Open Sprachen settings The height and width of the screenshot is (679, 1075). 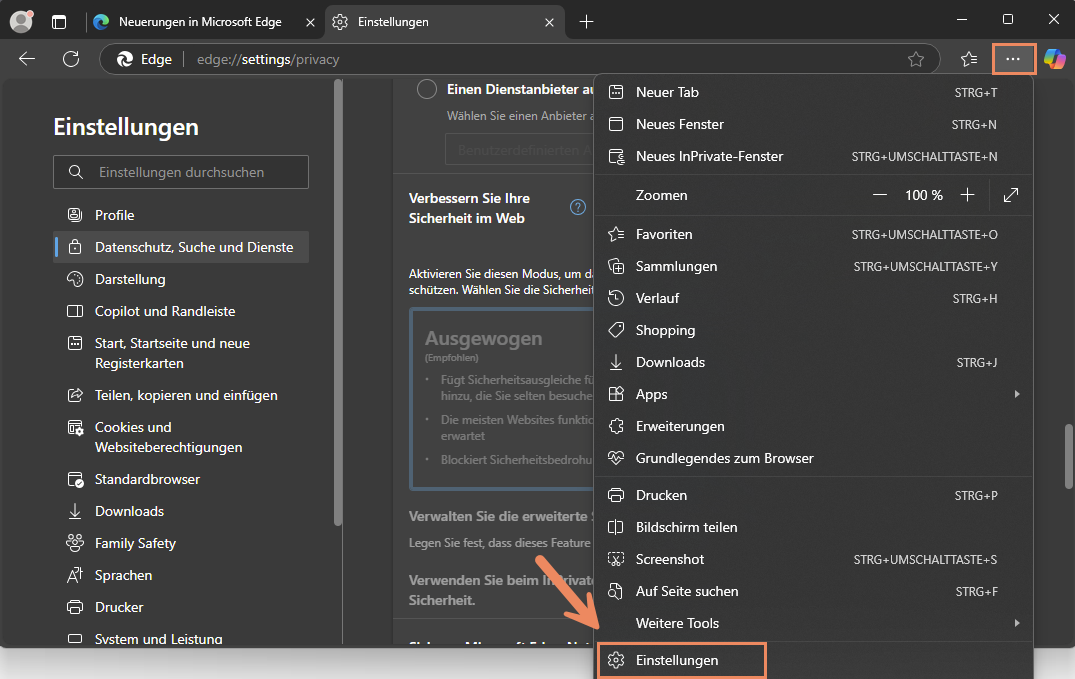[181, 575]
